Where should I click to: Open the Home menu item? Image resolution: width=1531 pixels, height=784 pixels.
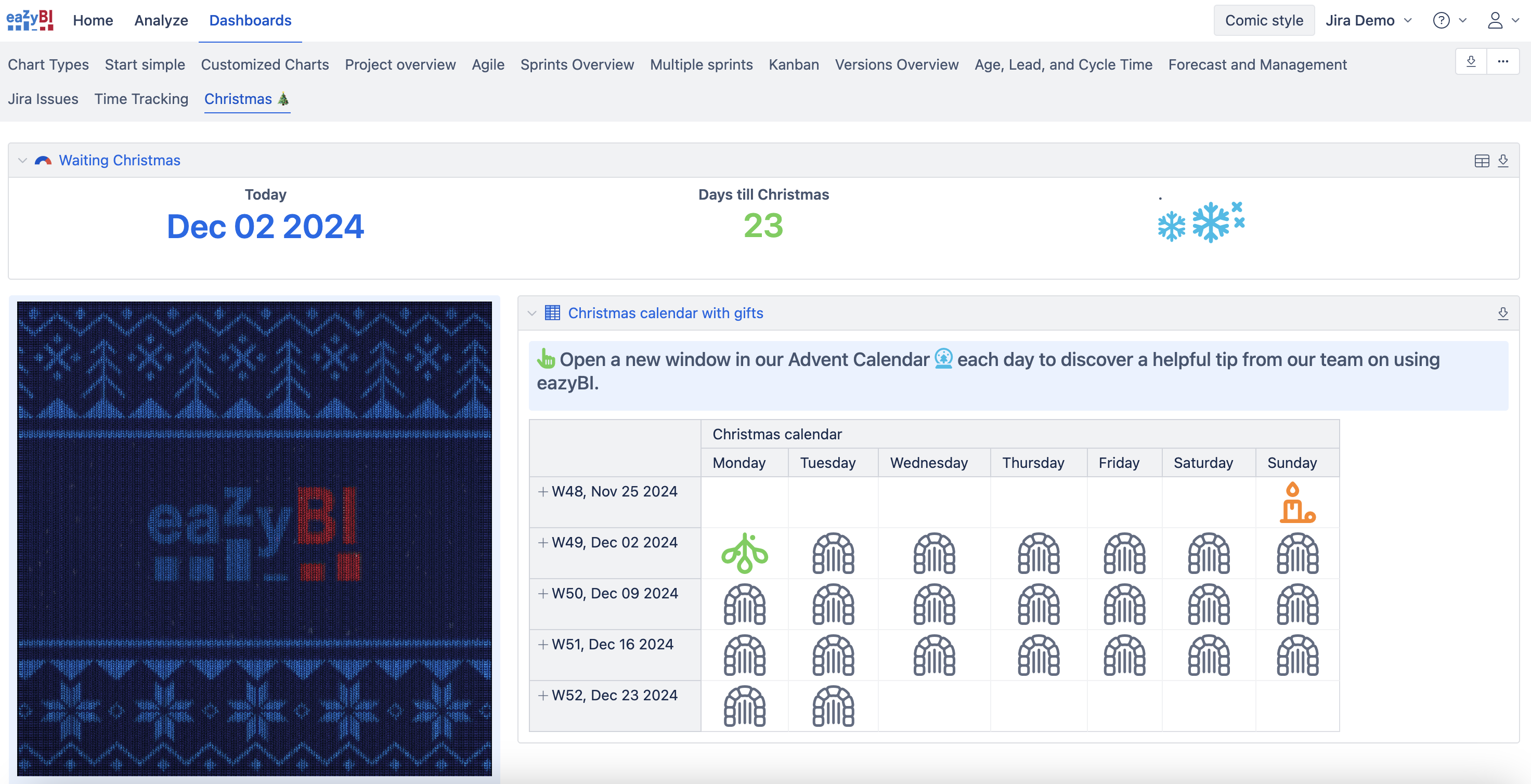[x=93, y=20]
